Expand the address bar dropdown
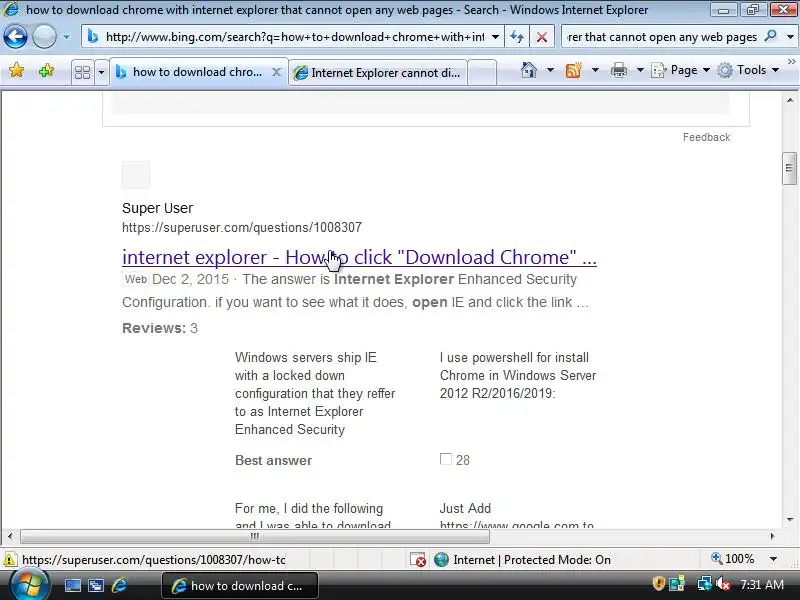Screen dimensions: 800x600 pyautogui.click(x=495, y=37)
